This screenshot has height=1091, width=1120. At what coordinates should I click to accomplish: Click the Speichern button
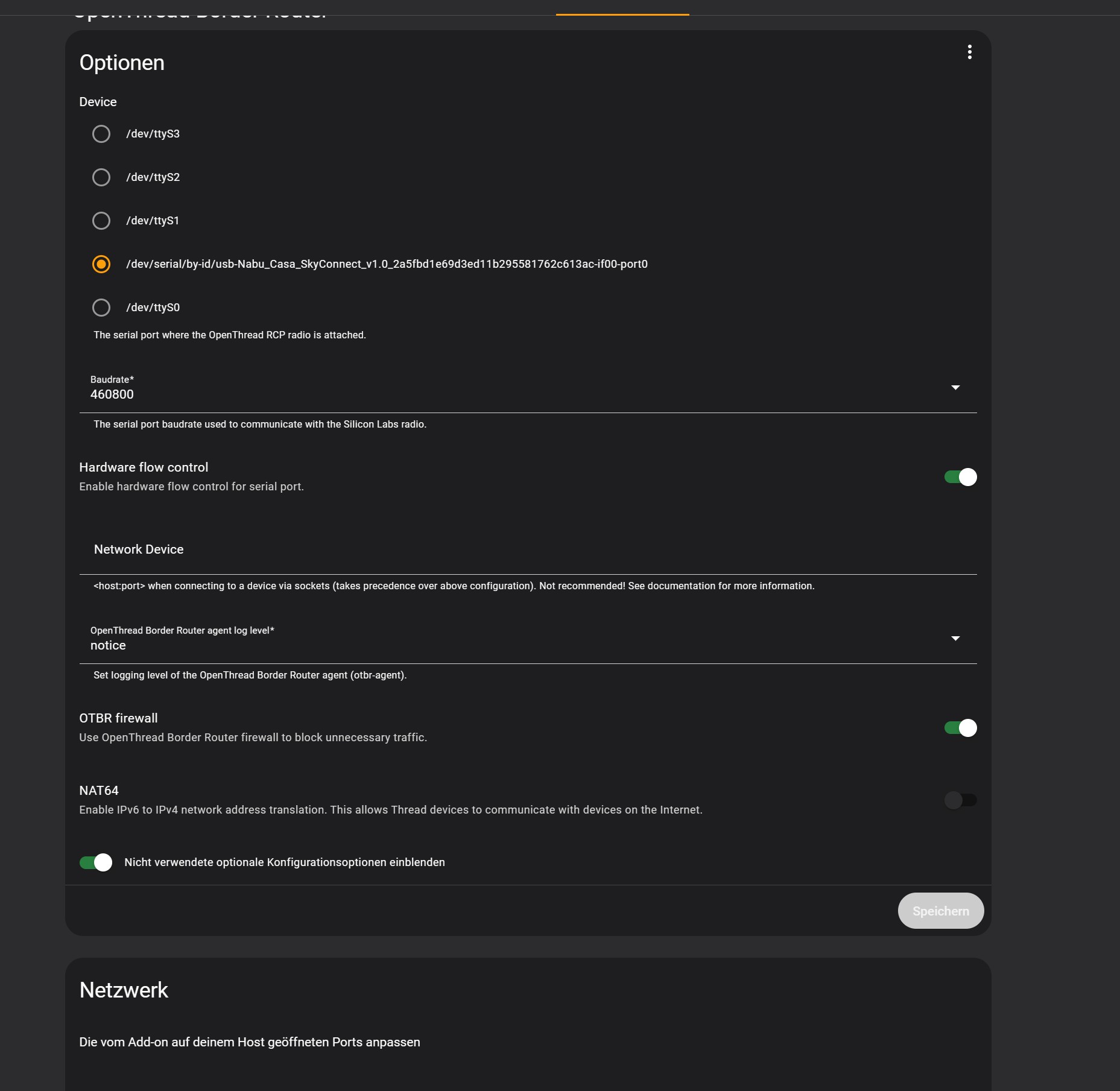940,911
